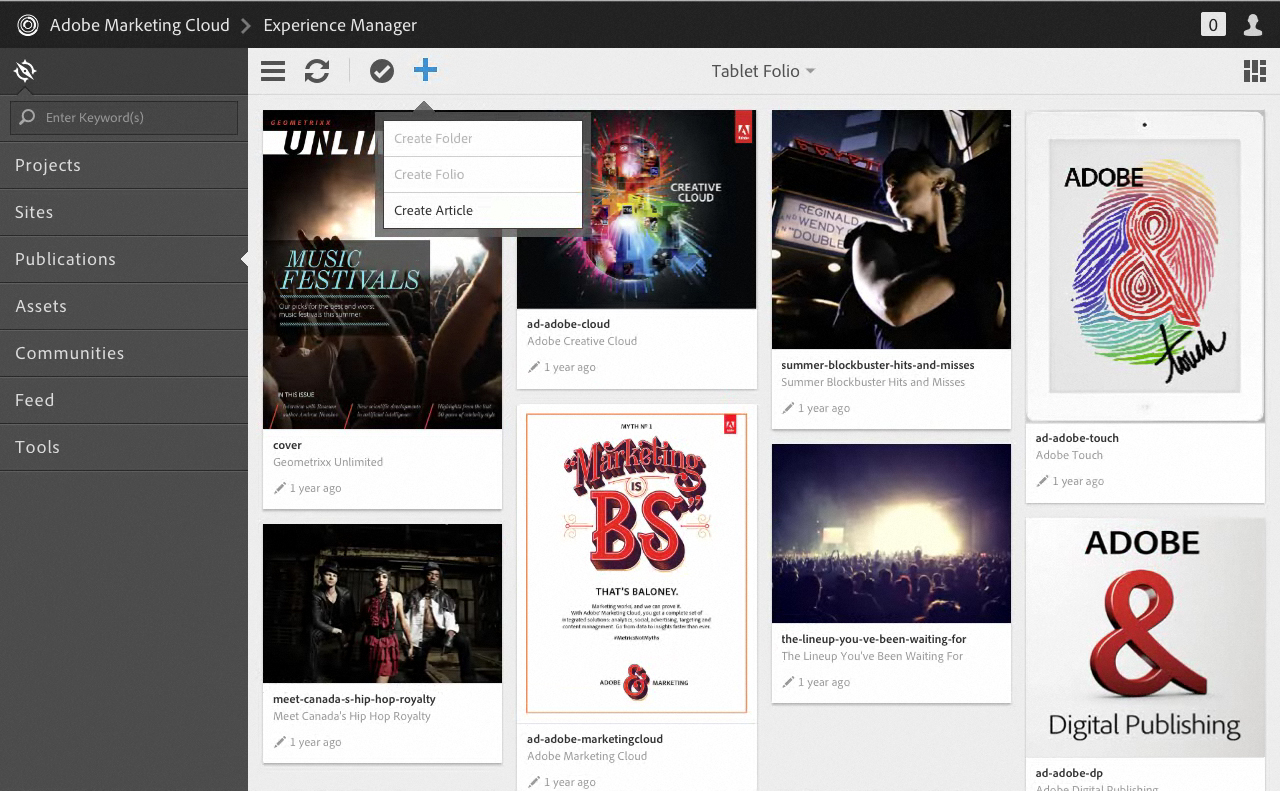The height and width of the screenshot is (791, 1280).
Task: Open the ad-adobe-touch fingerprint thumbnail
Action: (x=1145, y=266)
